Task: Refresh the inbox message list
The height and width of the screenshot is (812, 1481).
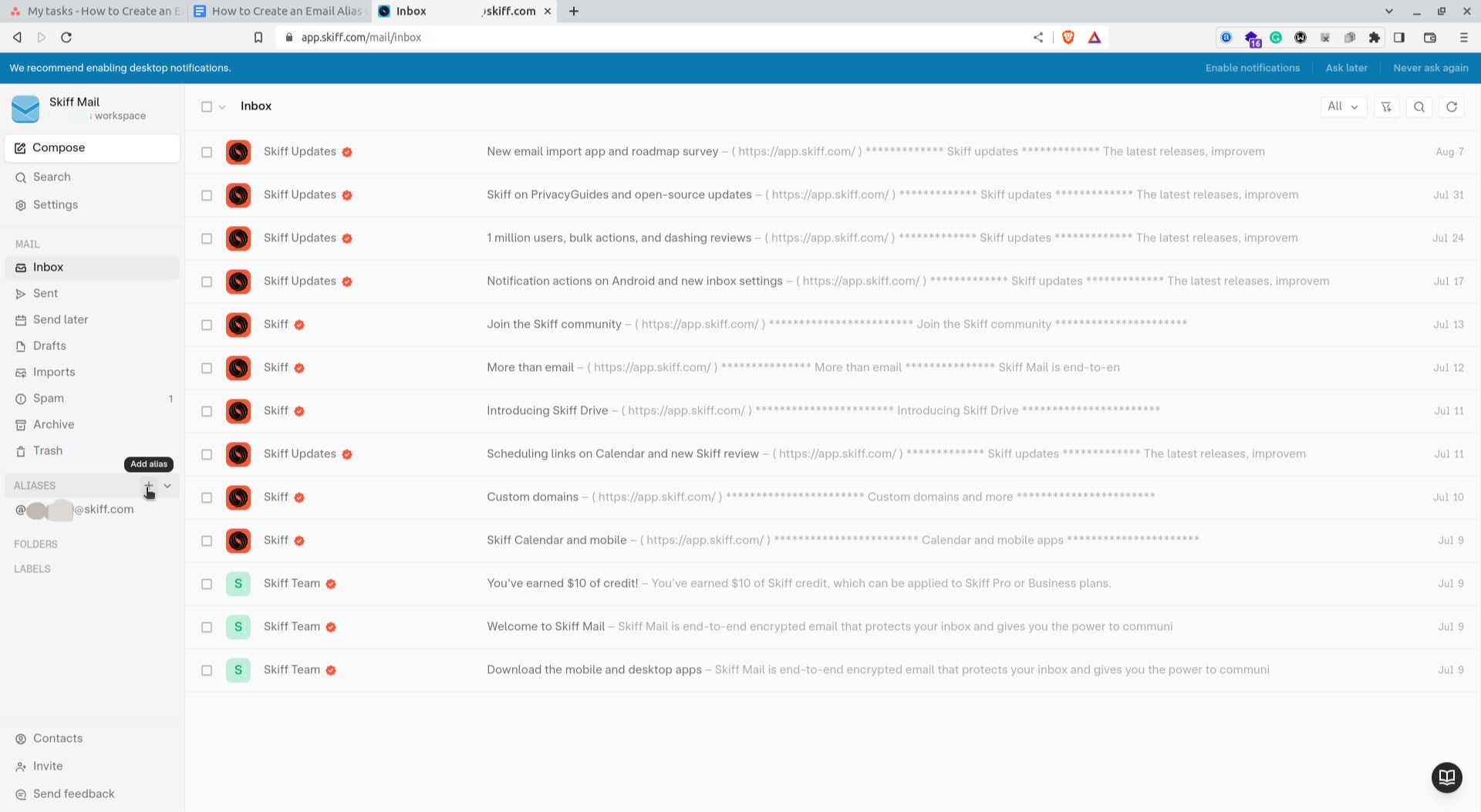Action: click(1452, 106)
